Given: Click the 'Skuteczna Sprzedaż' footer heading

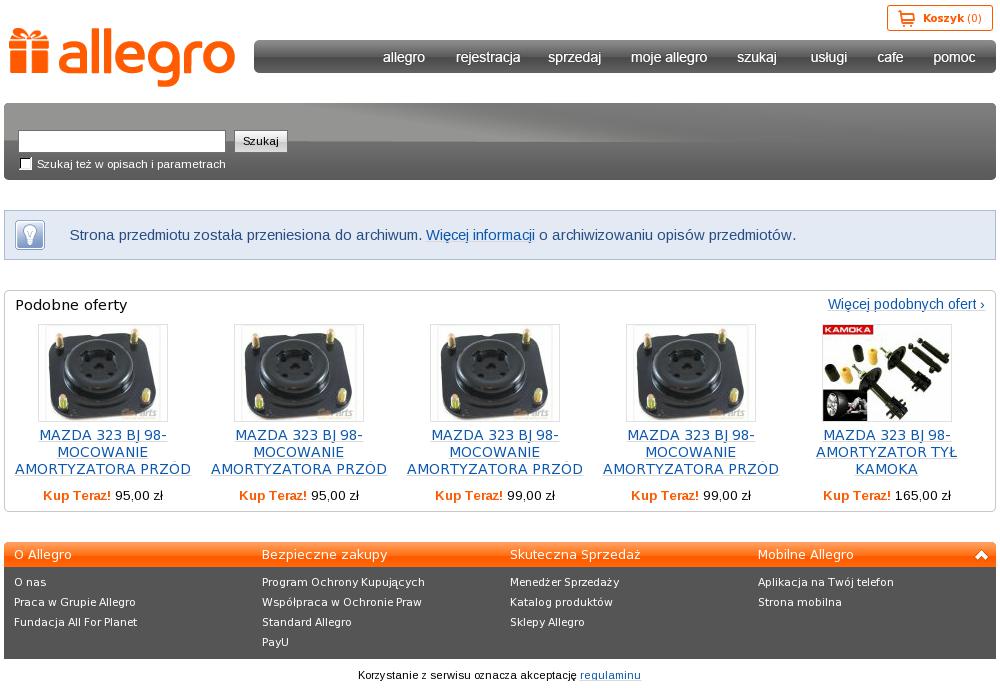Looking at the screenshot, I should 575,555.
